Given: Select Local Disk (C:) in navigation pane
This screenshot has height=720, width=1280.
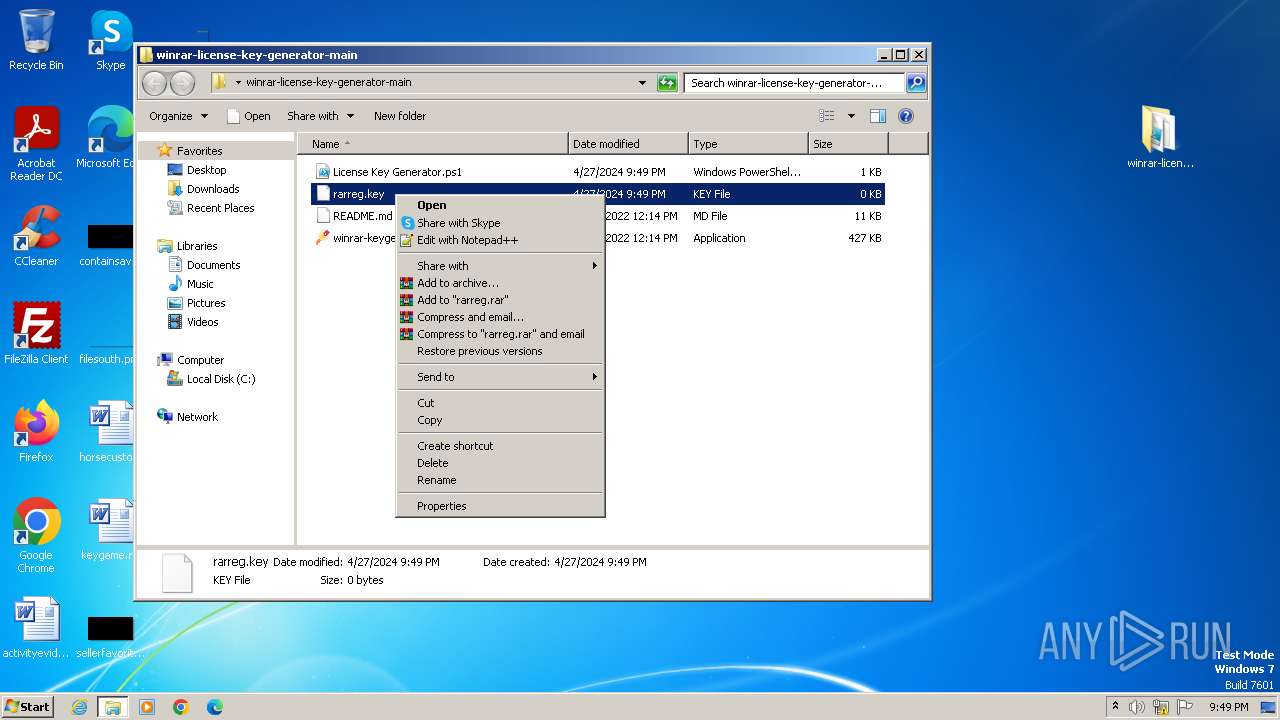Looking at the screenshot, I should (x=211, y=379).
